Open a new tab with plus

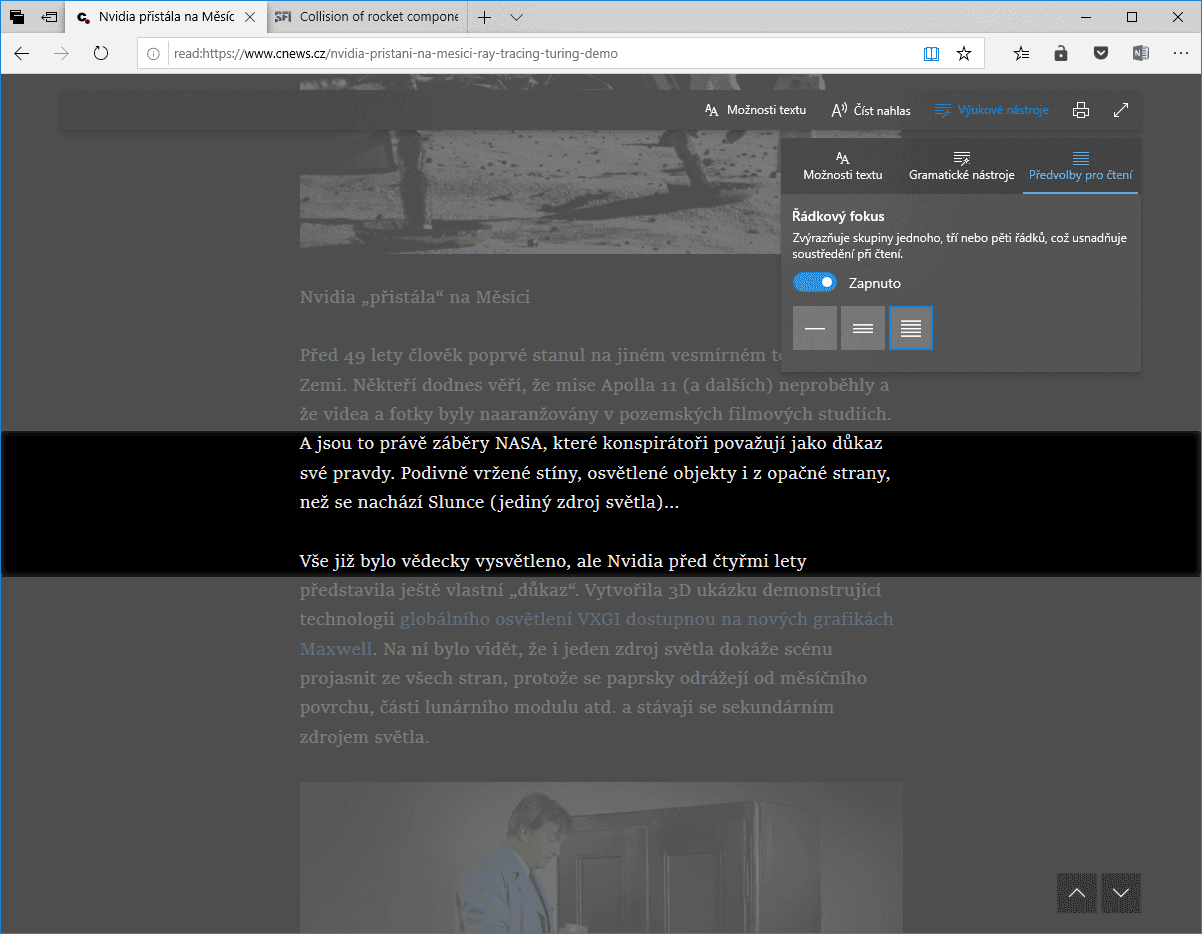click(x=484, y=17)
